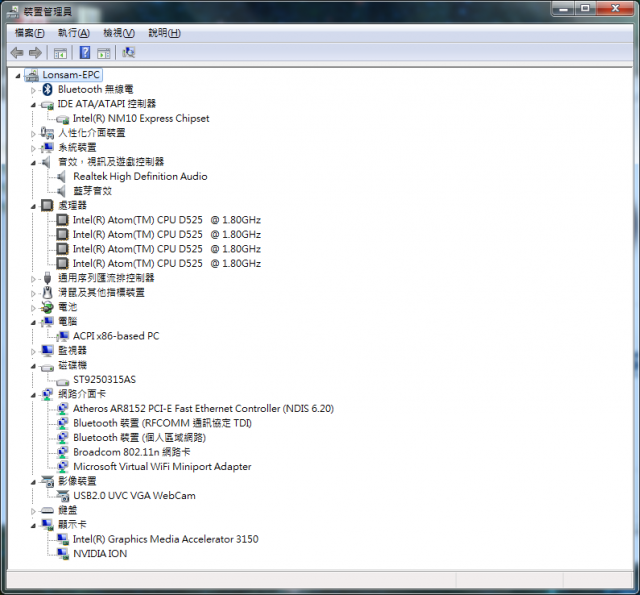Click the Forward arrow toolbar icon
This screenshot has height=595, width=640.
[x=36, y=53]
